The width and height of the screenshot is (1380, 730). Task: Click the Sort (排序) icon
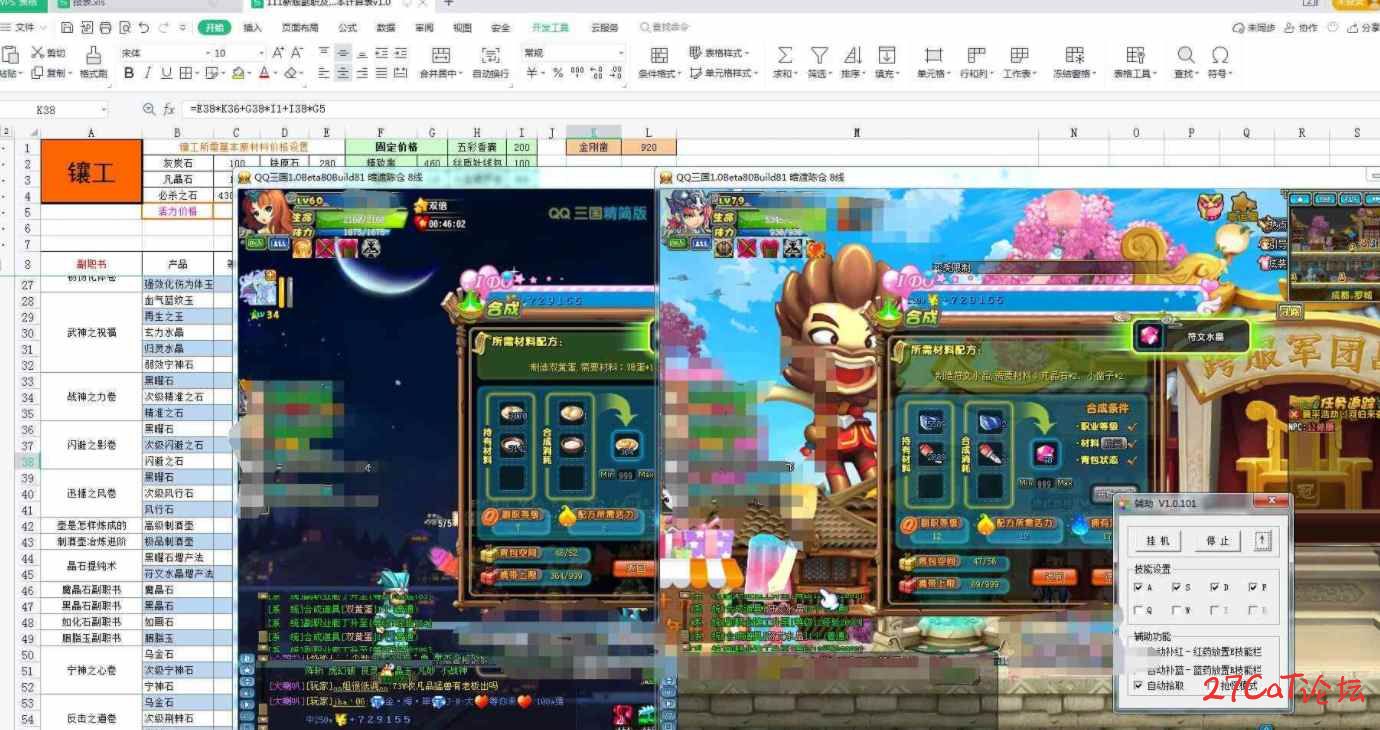click(x=852, y=55)
